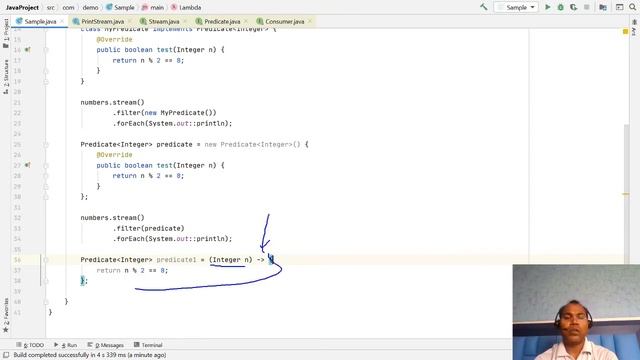Open the Structure tool window side tab

(6, 77)
